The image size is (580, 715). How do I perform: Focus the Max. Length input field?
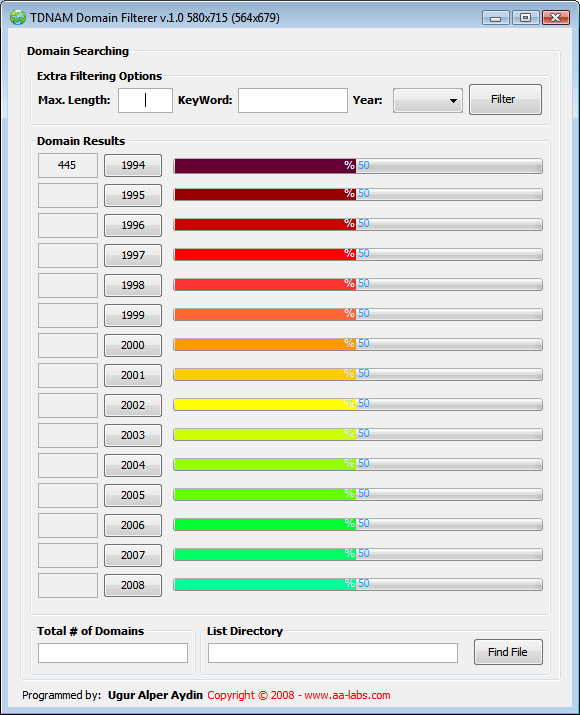click(x=145, y=100)
